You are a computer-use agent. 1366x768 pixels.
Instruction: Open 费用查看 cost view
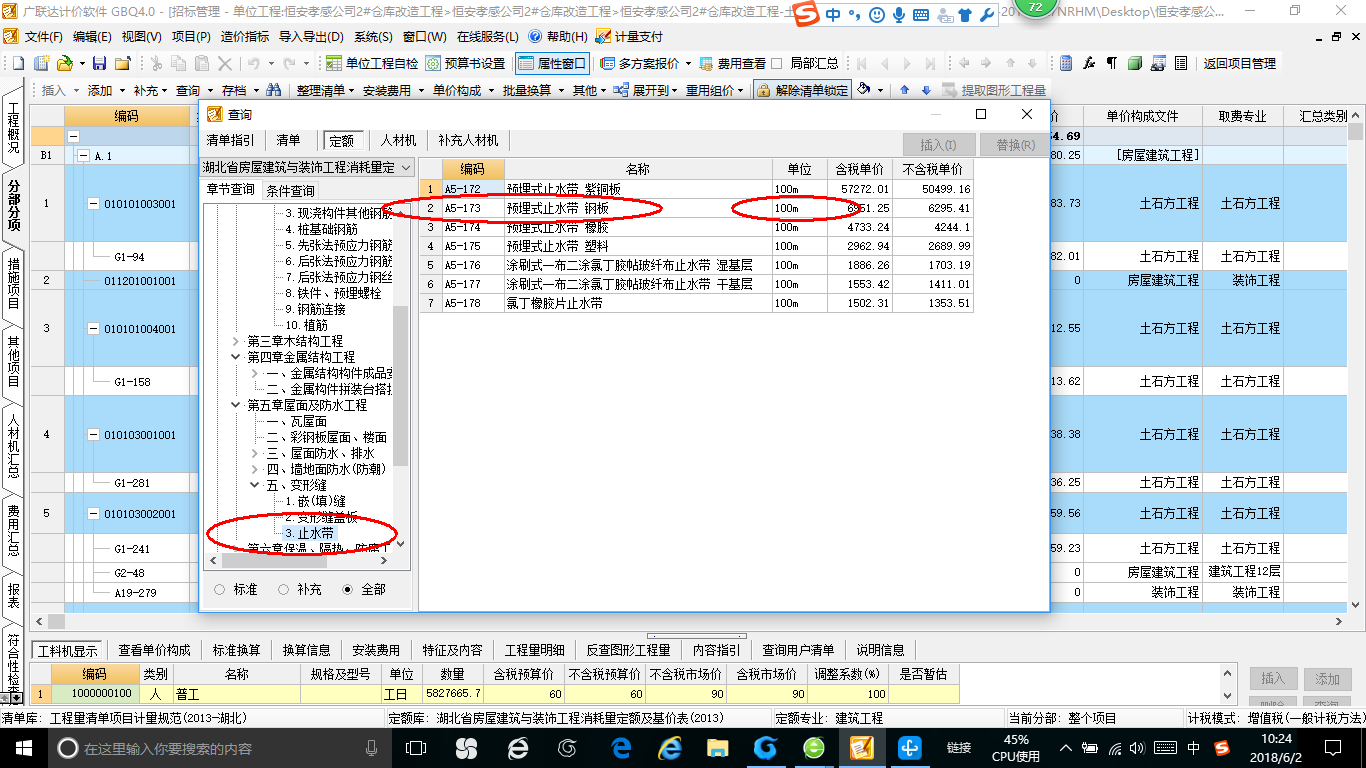pos(732,63)
